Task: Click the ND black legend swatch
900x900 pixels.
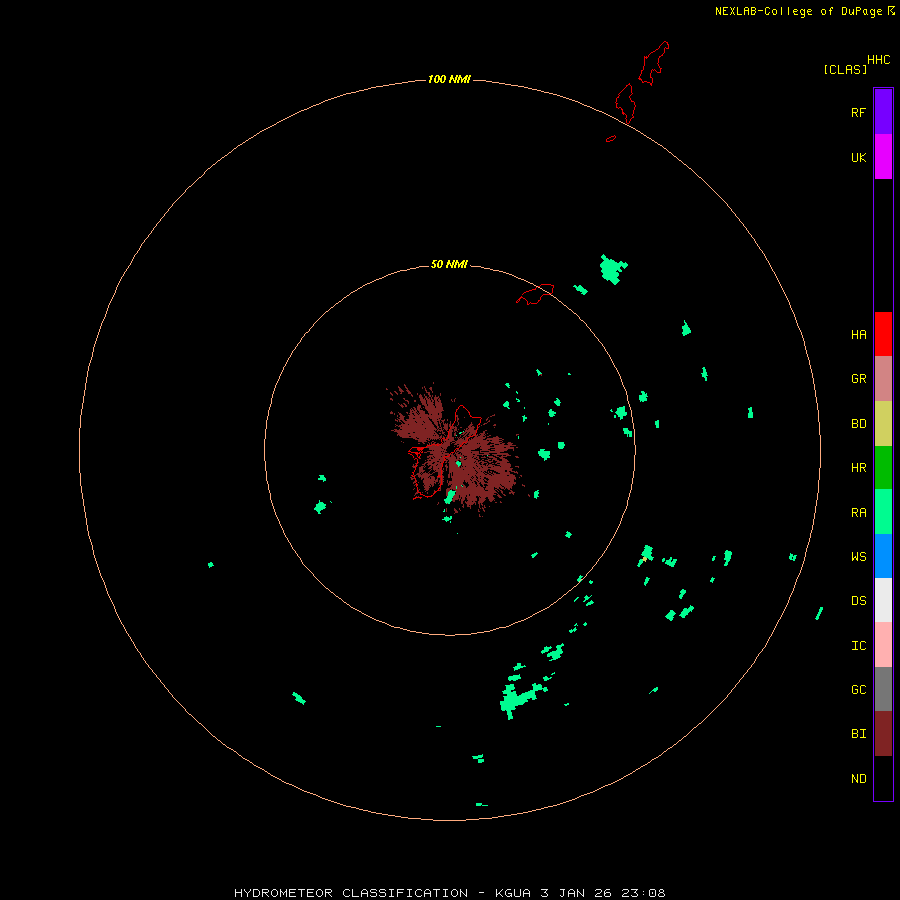Action: pyautogui.click(x=883, y=778)
